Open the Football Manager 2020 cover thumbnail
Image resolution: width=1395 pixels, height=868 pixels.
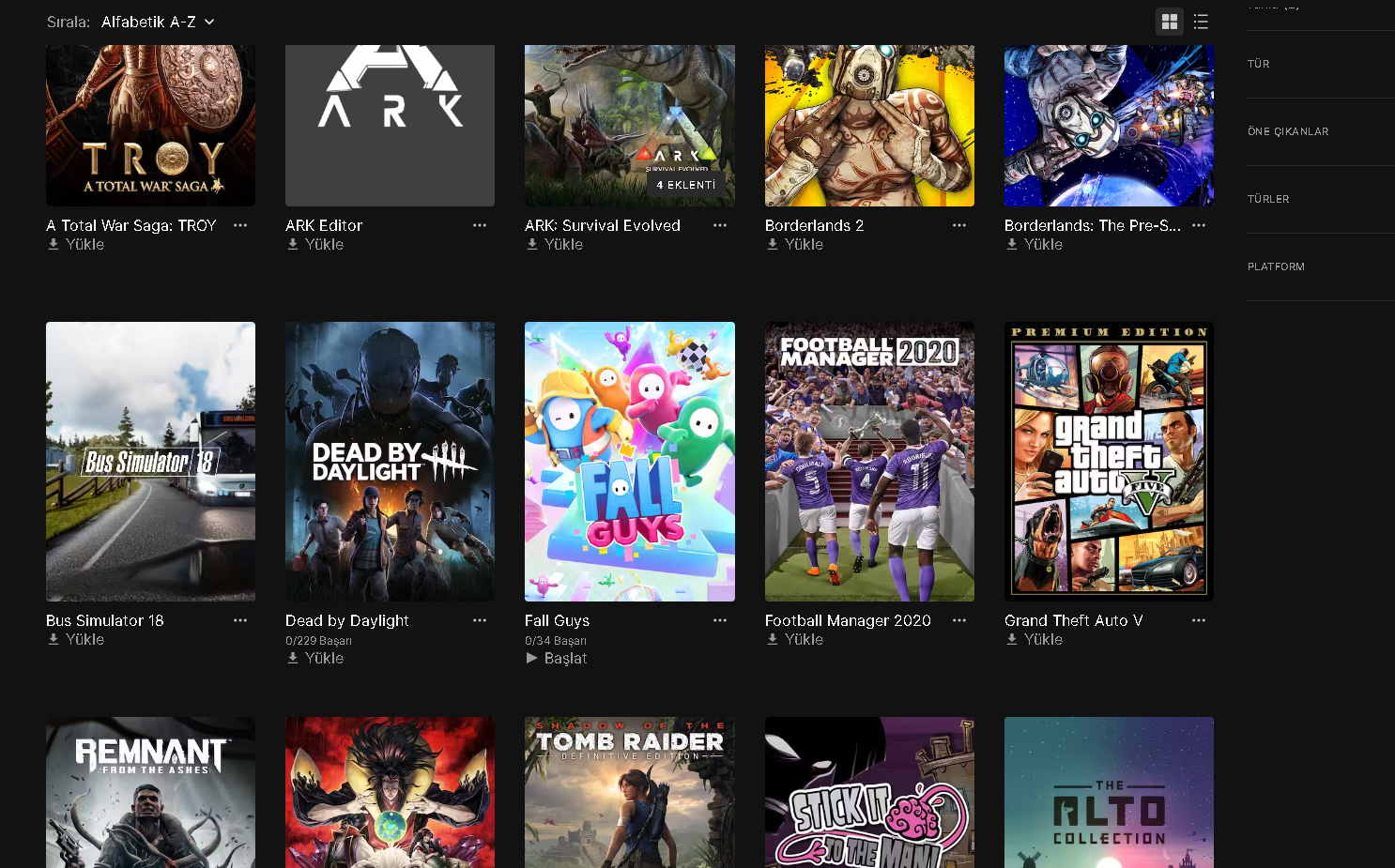[869, 462]
